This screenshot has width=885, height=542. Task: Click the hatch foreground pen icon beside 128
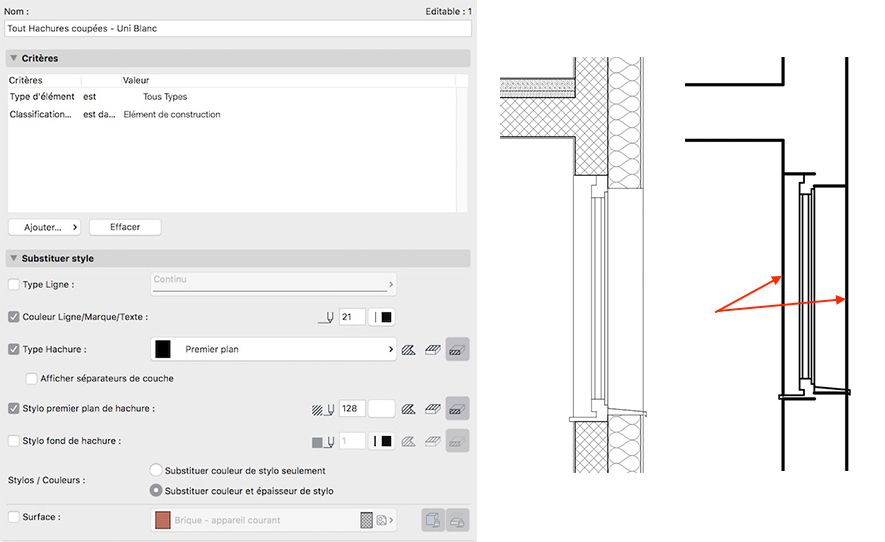[323, 409]
